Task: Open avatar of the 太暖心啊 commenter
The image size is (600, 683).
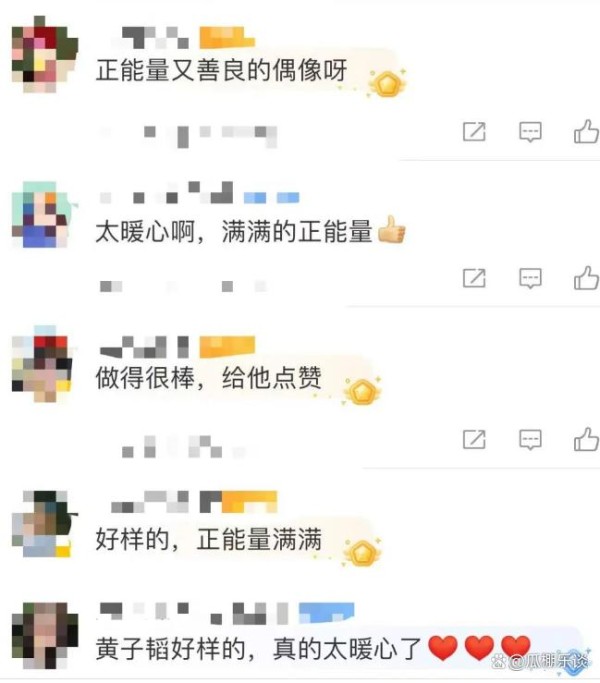Action: [x=41, y=215]
